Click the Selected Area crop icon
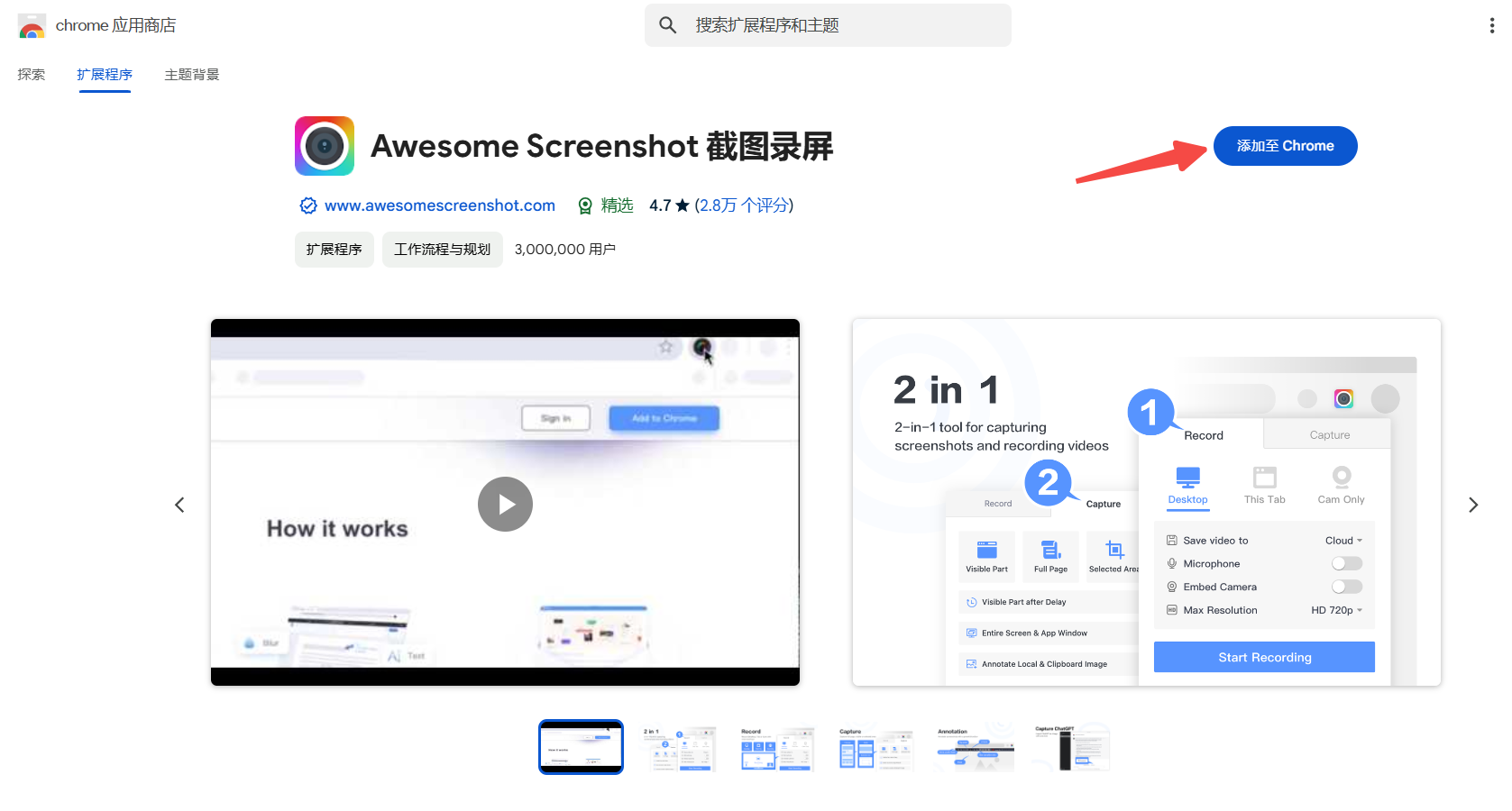 (x=1114, y=550)
